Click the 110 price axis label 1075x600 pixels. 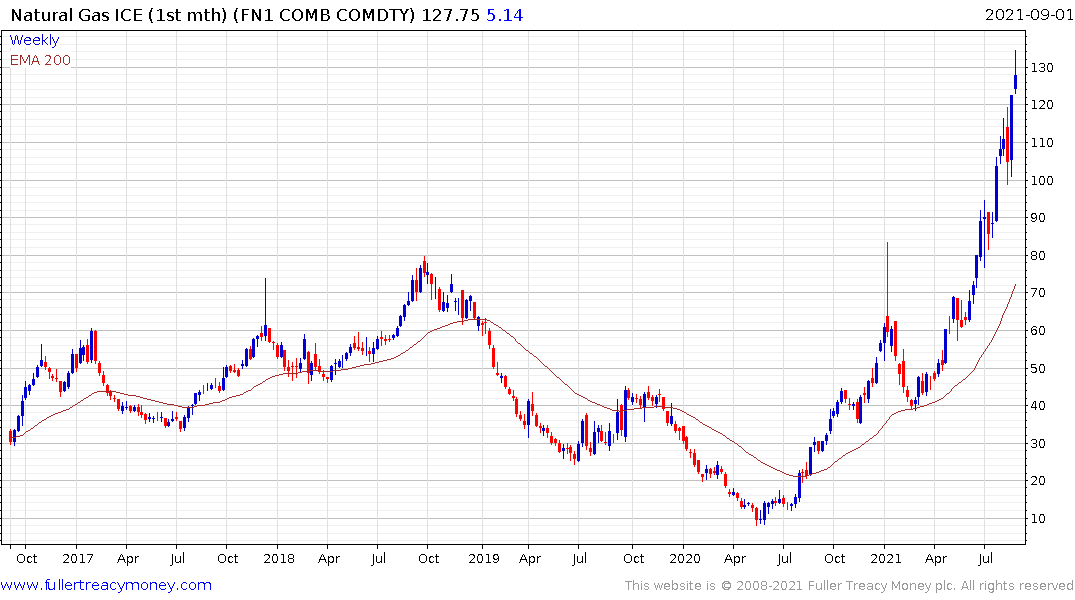1042,143
